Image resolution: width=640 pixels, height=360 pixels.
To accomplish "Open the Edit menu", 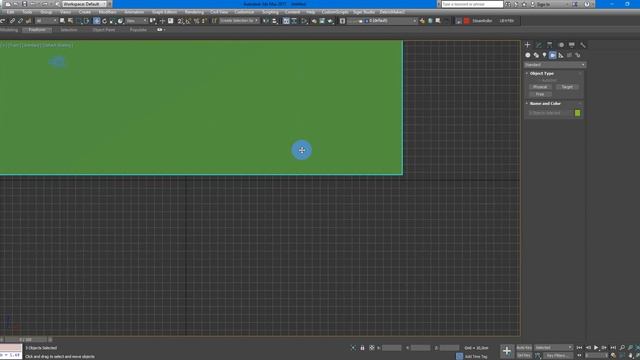I will tap(10, 12).
